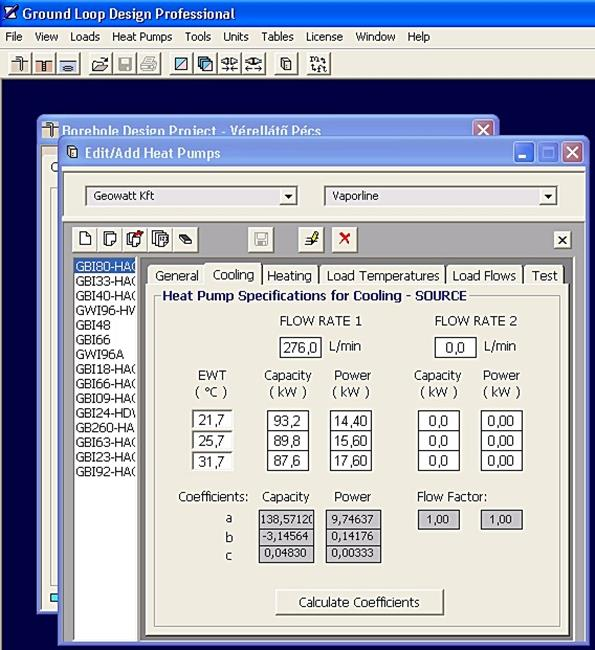
Task: Click the metric/feet units conversion icon
Action: click(318, 64)
